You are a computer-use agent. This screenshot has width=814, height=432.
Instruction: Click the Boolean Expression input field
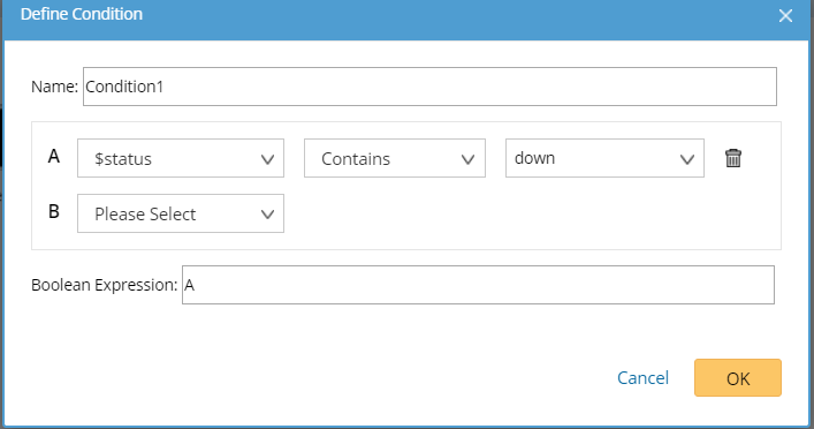[478, 285]
